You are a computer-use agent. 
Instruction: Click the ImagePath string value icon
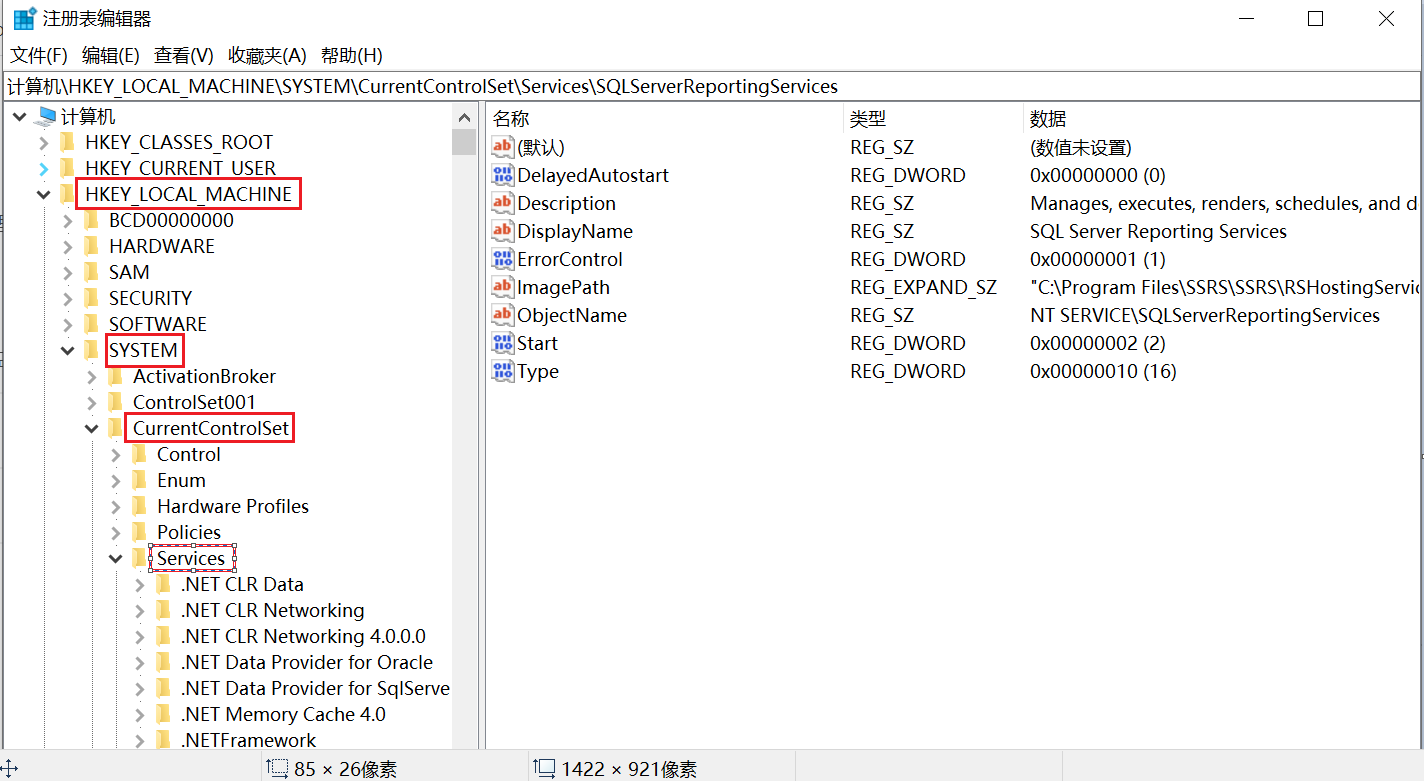[x=502, y=287]
